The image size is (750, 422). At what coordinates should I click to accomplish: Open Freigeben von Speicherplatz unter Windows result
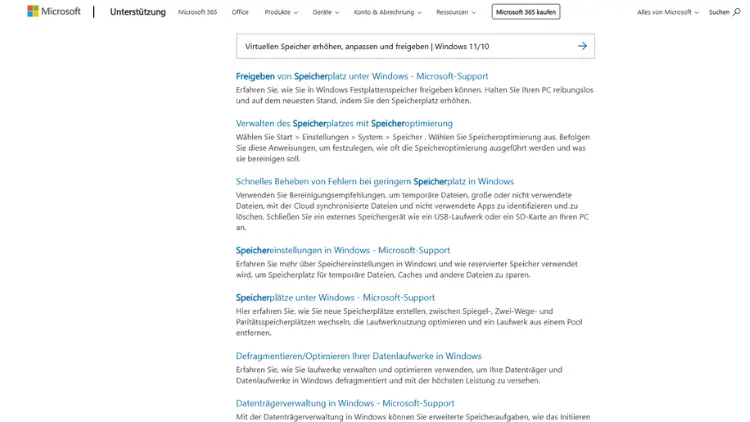point(362,76)
